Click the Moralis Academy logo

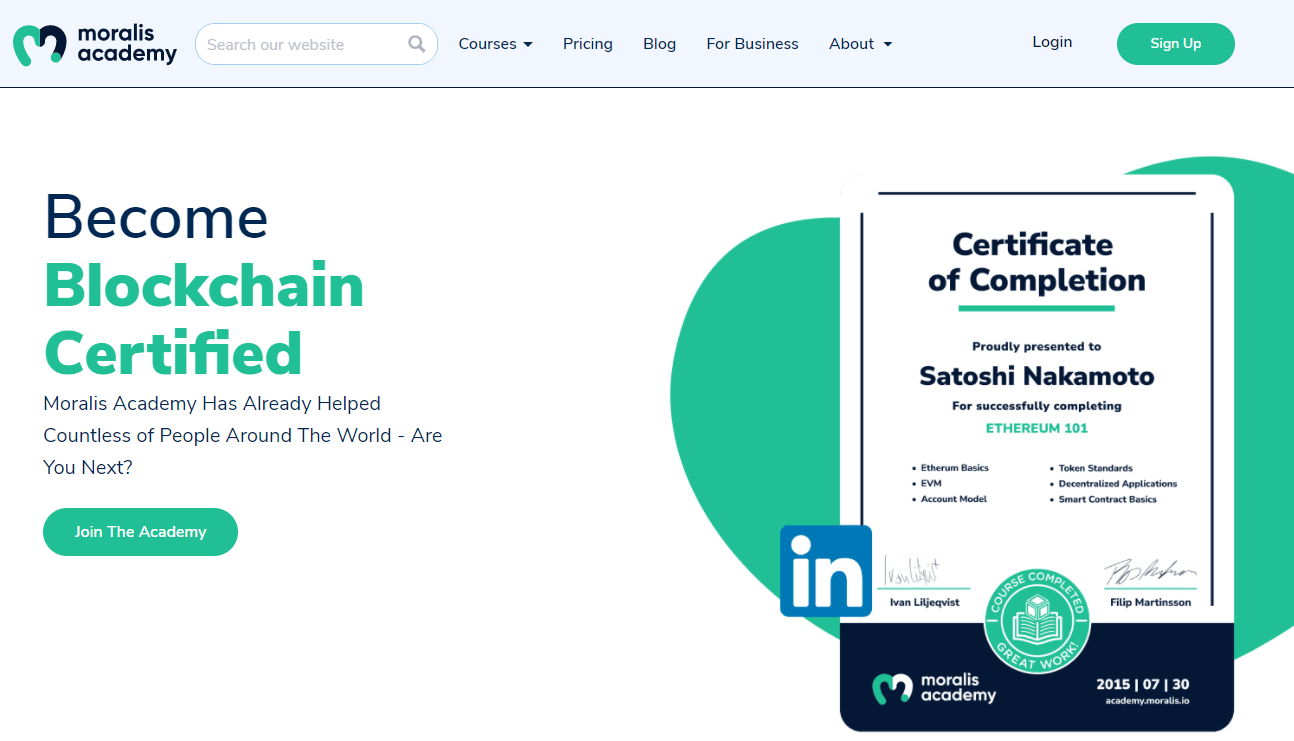click(95, 44)
